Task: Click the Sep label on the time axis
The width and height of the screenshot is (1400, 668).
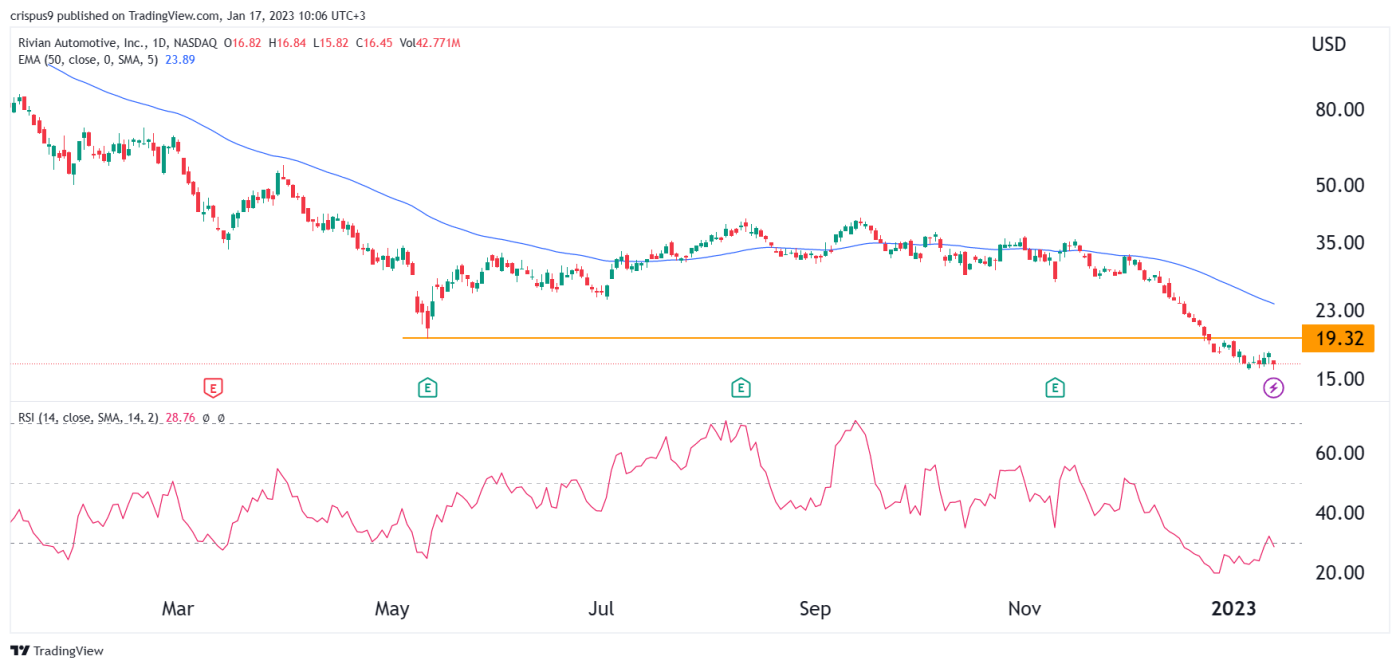Action: coord(817,608)
